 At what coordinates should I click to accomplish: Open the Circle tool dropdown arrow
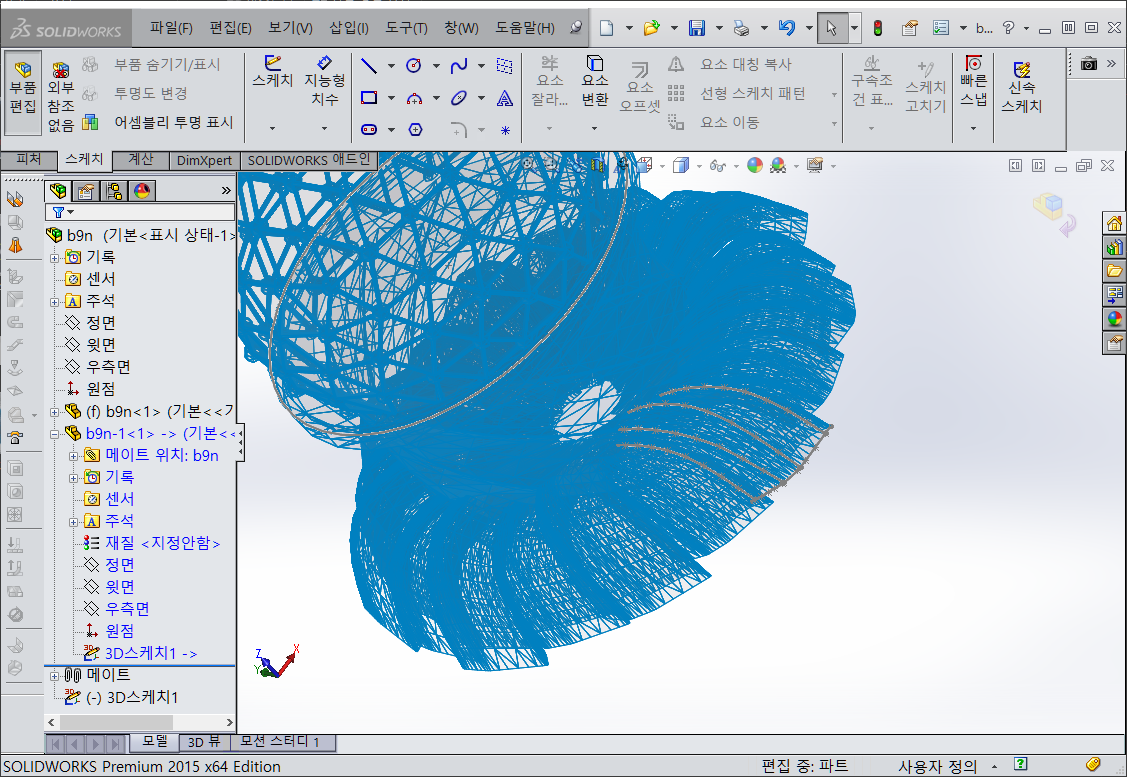(x=436, y=66)
